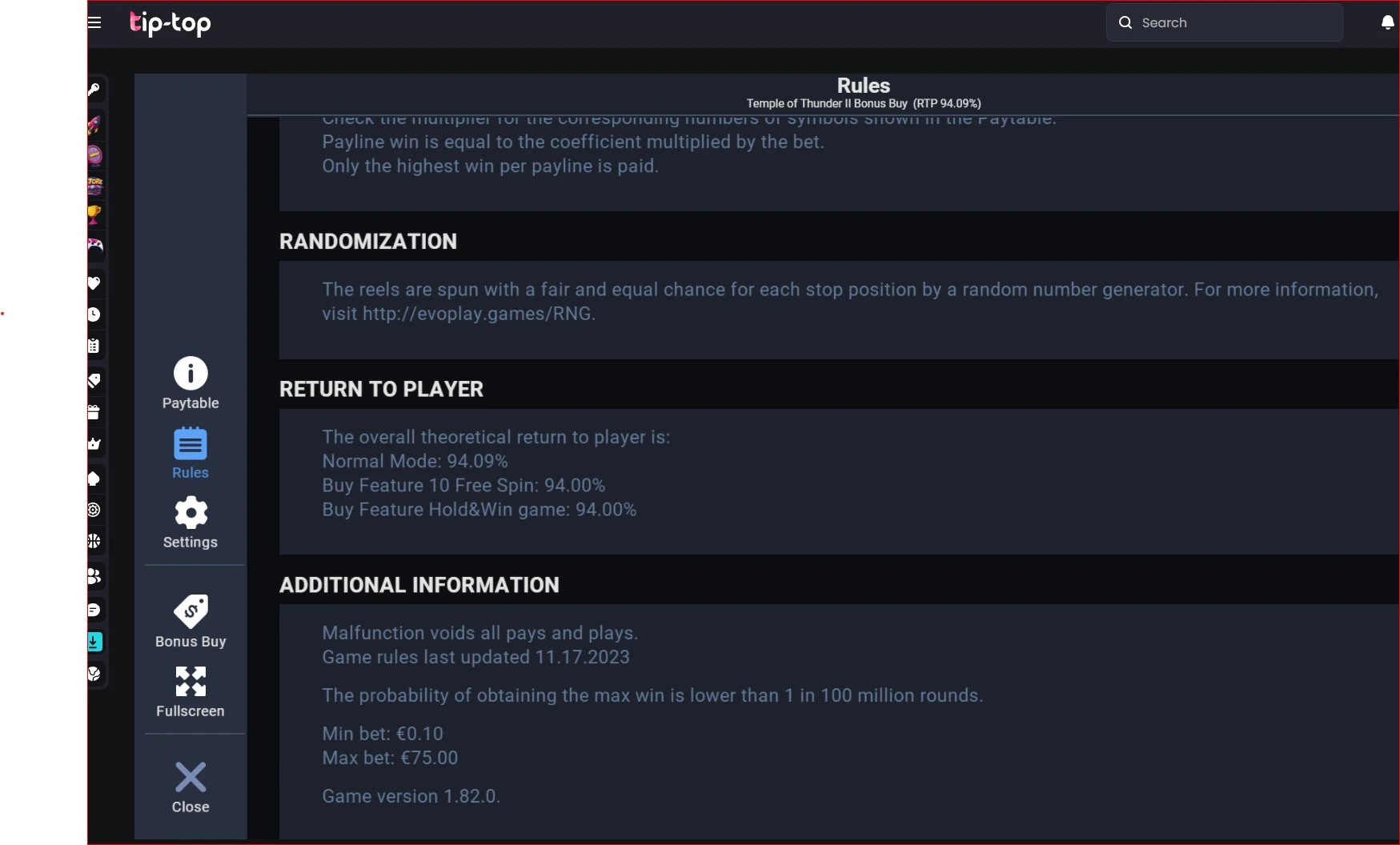Focus the Search input field
Image resolution: width=1400 pixels, height=845 pixels.
click(1225, 22)
